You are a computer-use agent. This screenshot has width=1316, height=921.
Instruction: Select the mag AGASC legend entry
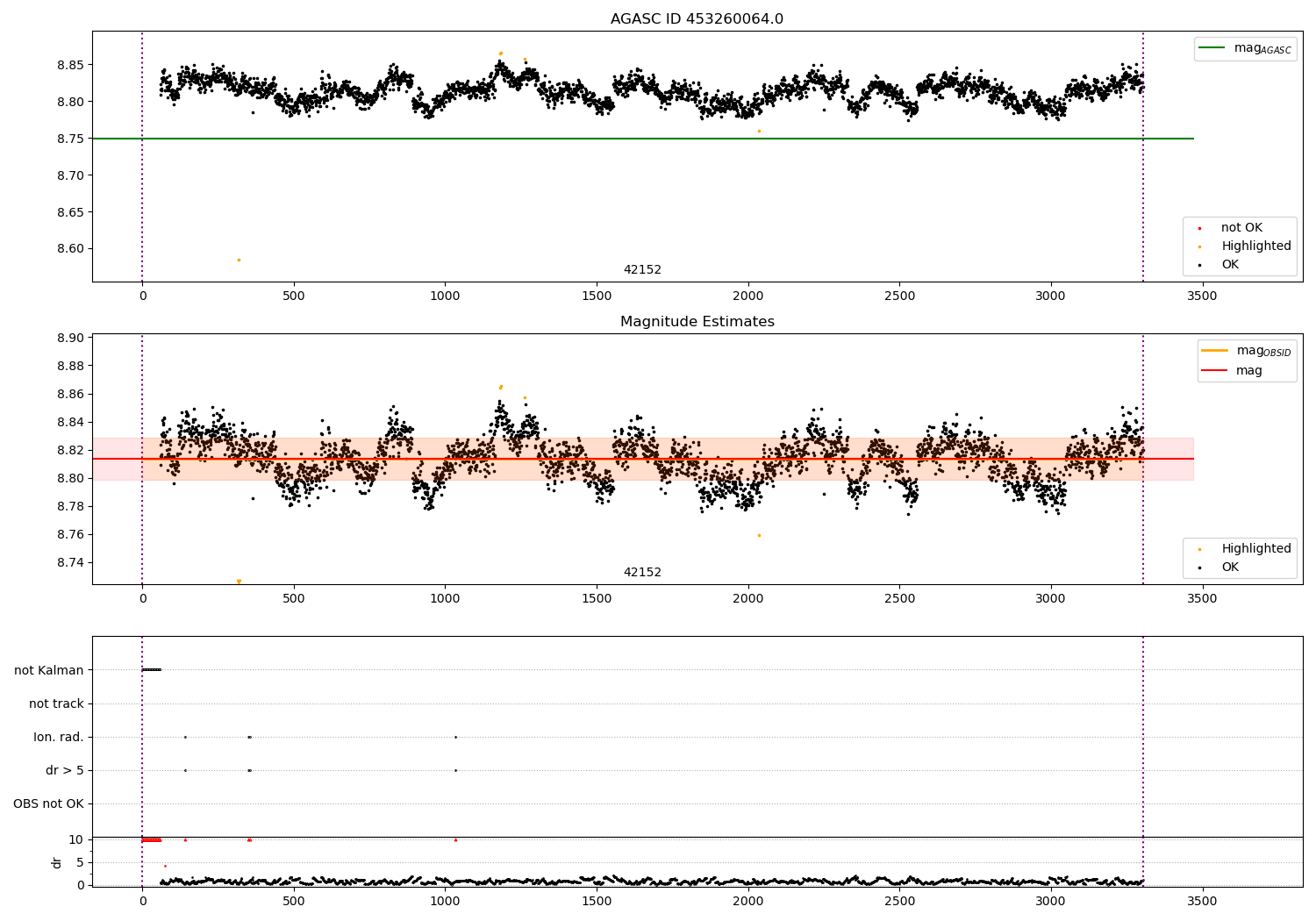pos(1245,48)
